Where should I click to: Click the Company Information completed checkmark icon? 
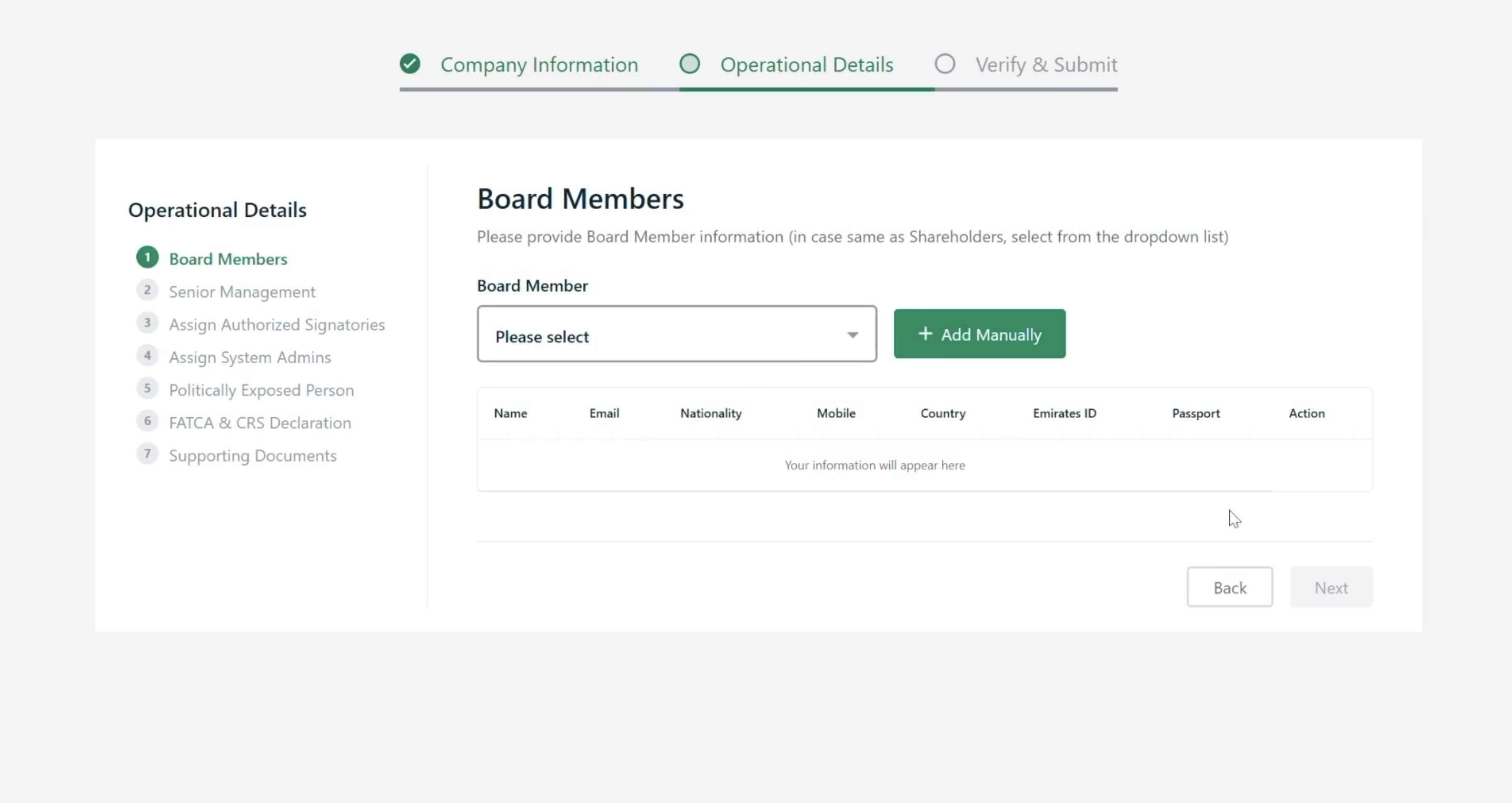(x=410, y=63)
